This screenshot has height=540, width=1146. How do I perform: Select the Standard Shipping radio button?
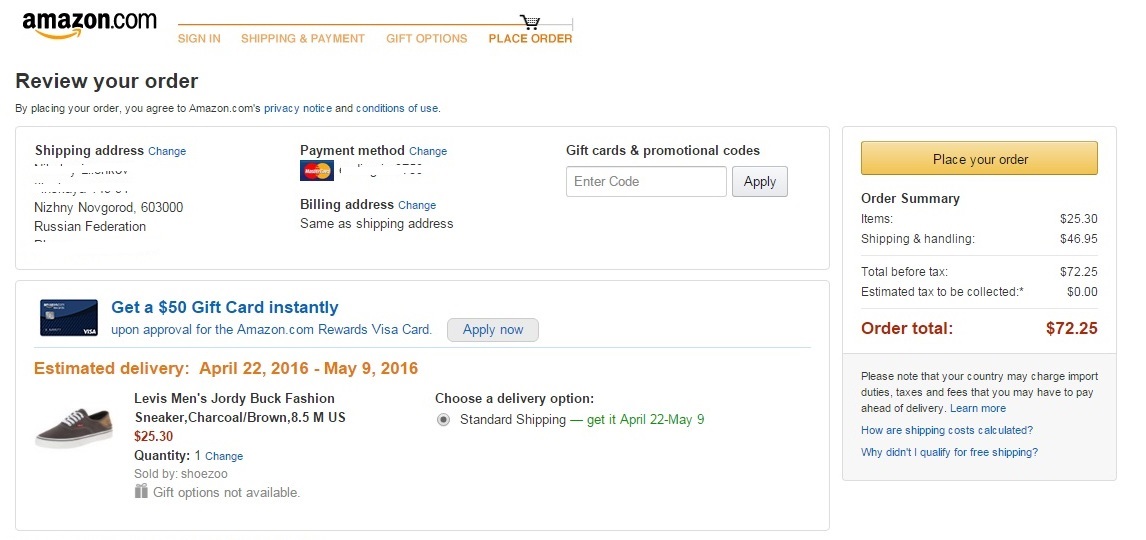(x=444, y=420)
